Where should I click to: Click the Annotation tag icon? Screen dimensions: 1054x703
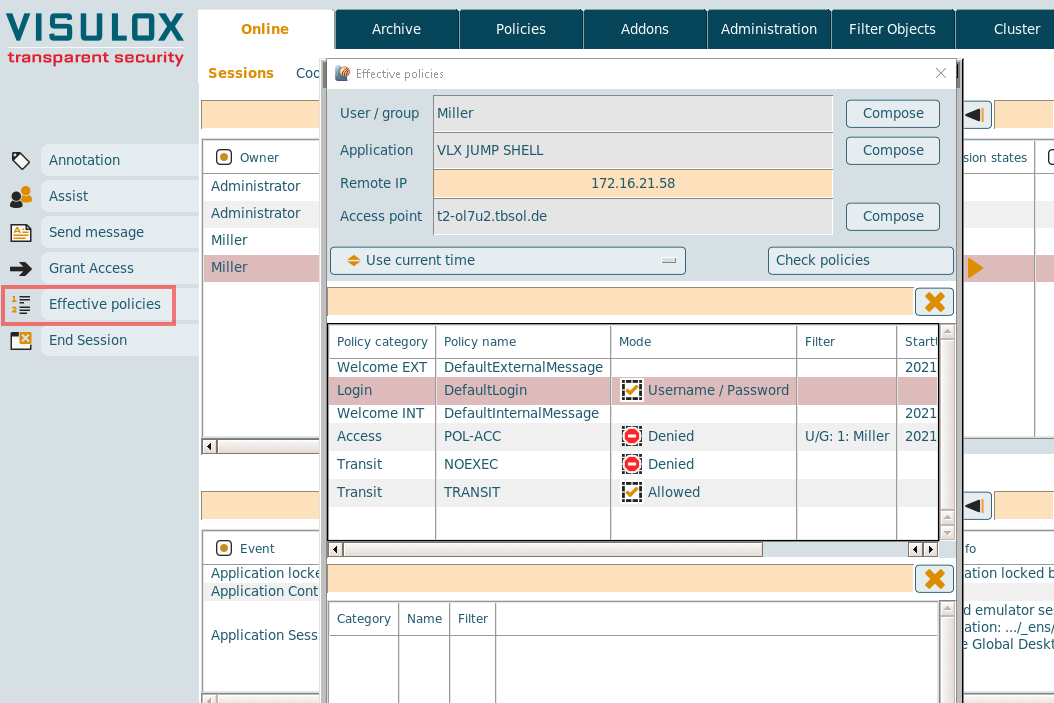[x=20, y=160]
